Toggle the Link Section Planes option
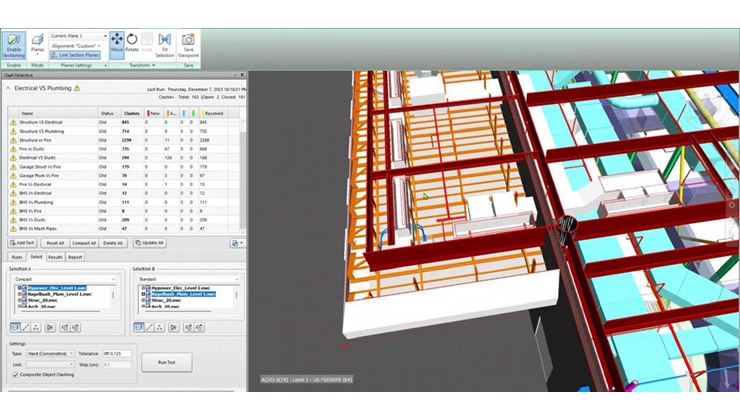Viewport: 740px width, 420px height. (x=78, y=55)
